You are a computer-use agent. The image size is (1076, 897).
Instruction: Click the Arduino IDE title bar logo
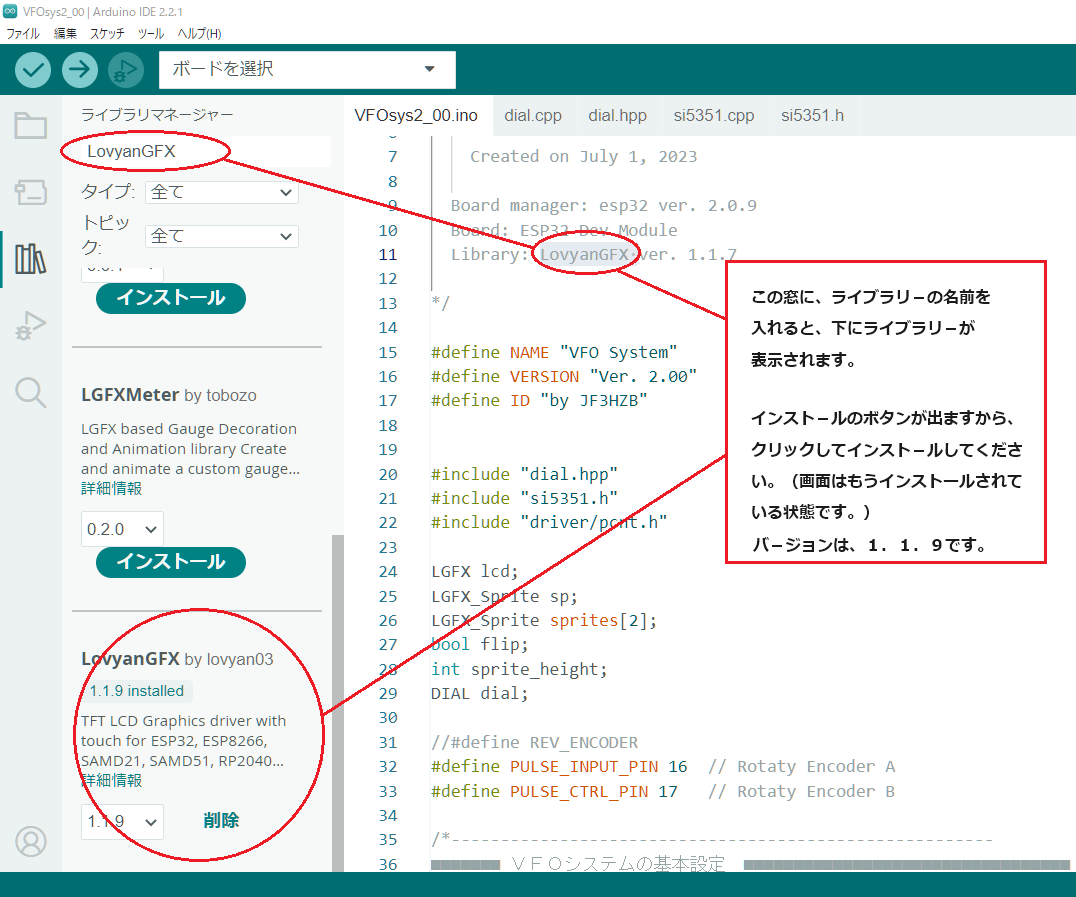pos(10,11)
